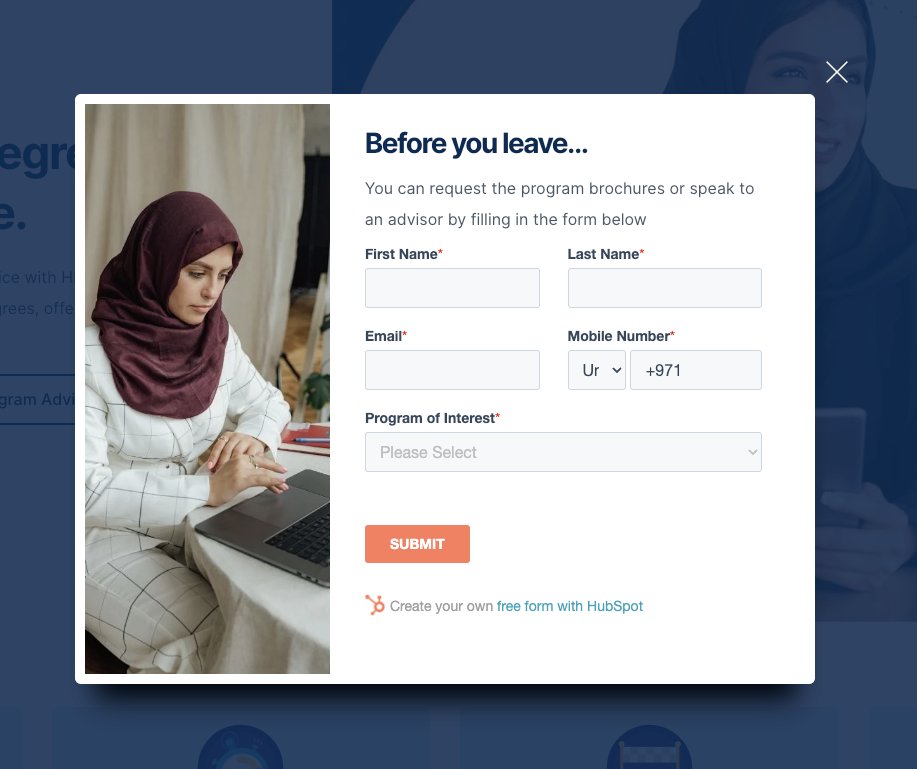
Task: Click the Before you leave heading
Action: pos(476,143)
